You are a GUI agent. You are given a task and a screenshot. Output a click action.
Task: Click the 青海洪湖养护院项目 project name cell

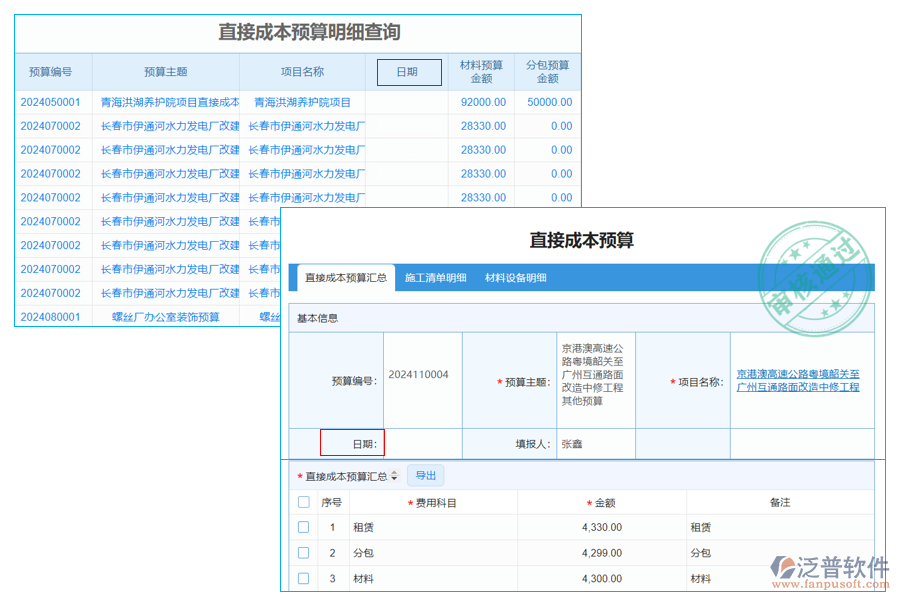coord(302,102)
